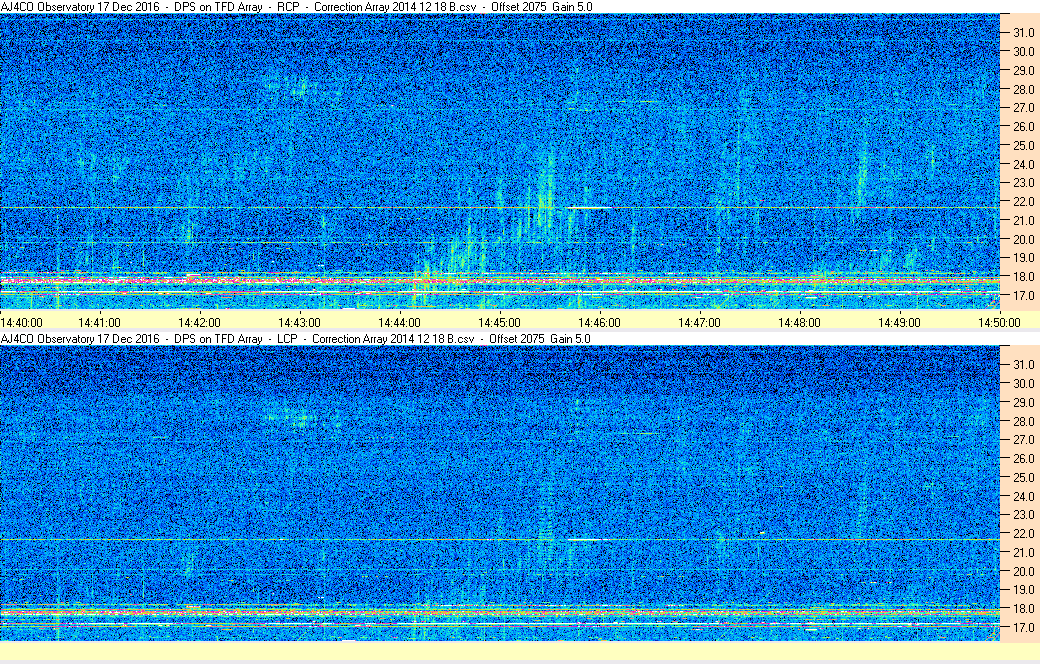Click the 14:47:00 time axis label
Image resolution: width=1040 pixels, height=664 pixels.
tap(699, 323)
